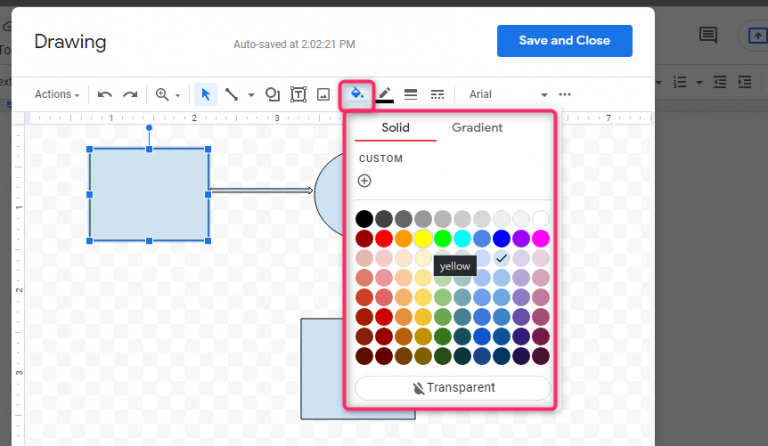This screenshot has width=768, height=446.
Task: Click the checked light blue swatch
Action: click(502, 258)
